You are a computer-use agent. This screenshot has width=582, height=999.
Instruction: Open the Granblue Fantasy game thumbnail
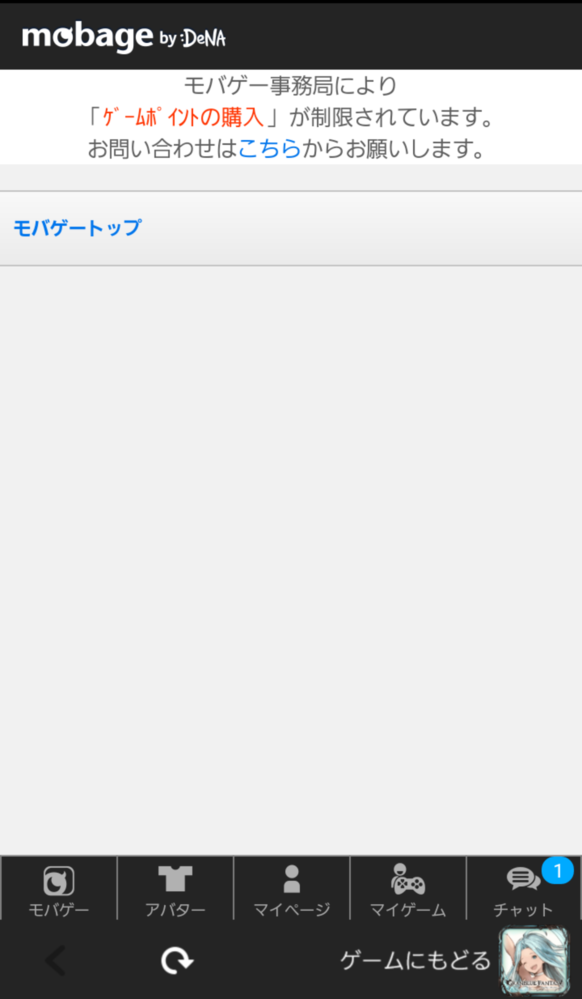click(534, 960)
